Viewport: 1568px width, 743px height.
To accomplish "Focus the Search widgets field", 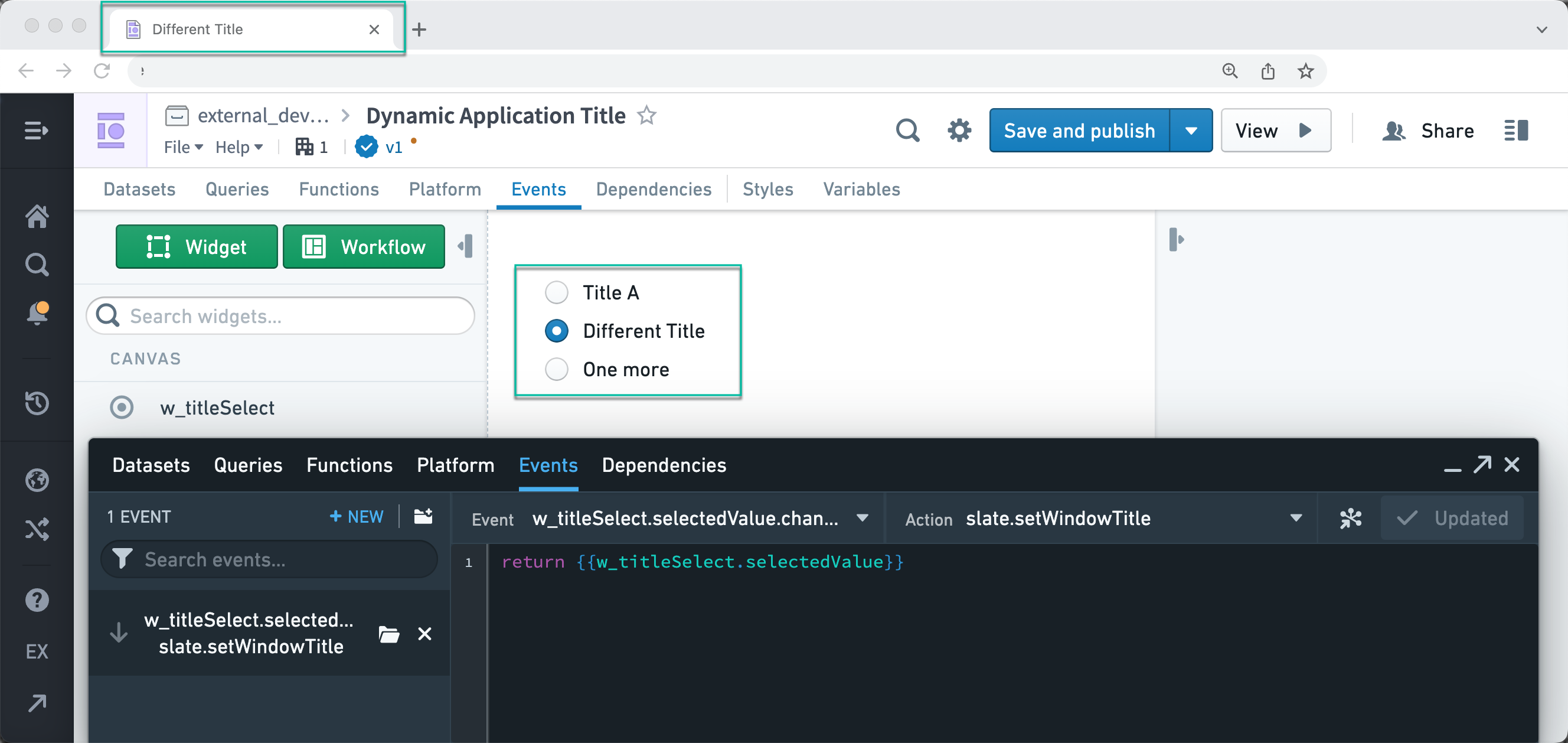I will click(280, 315).
